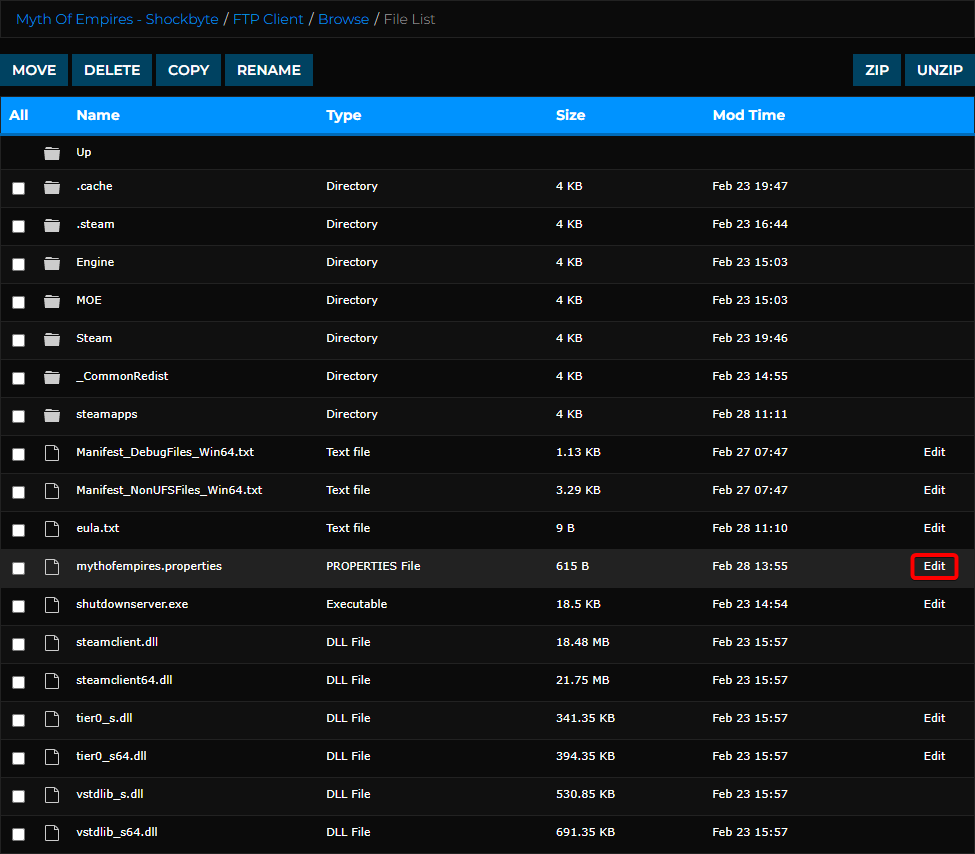Click the file icon for shutdownserver.exe
The height and width of the screenshot is (854, 975).
52,604
